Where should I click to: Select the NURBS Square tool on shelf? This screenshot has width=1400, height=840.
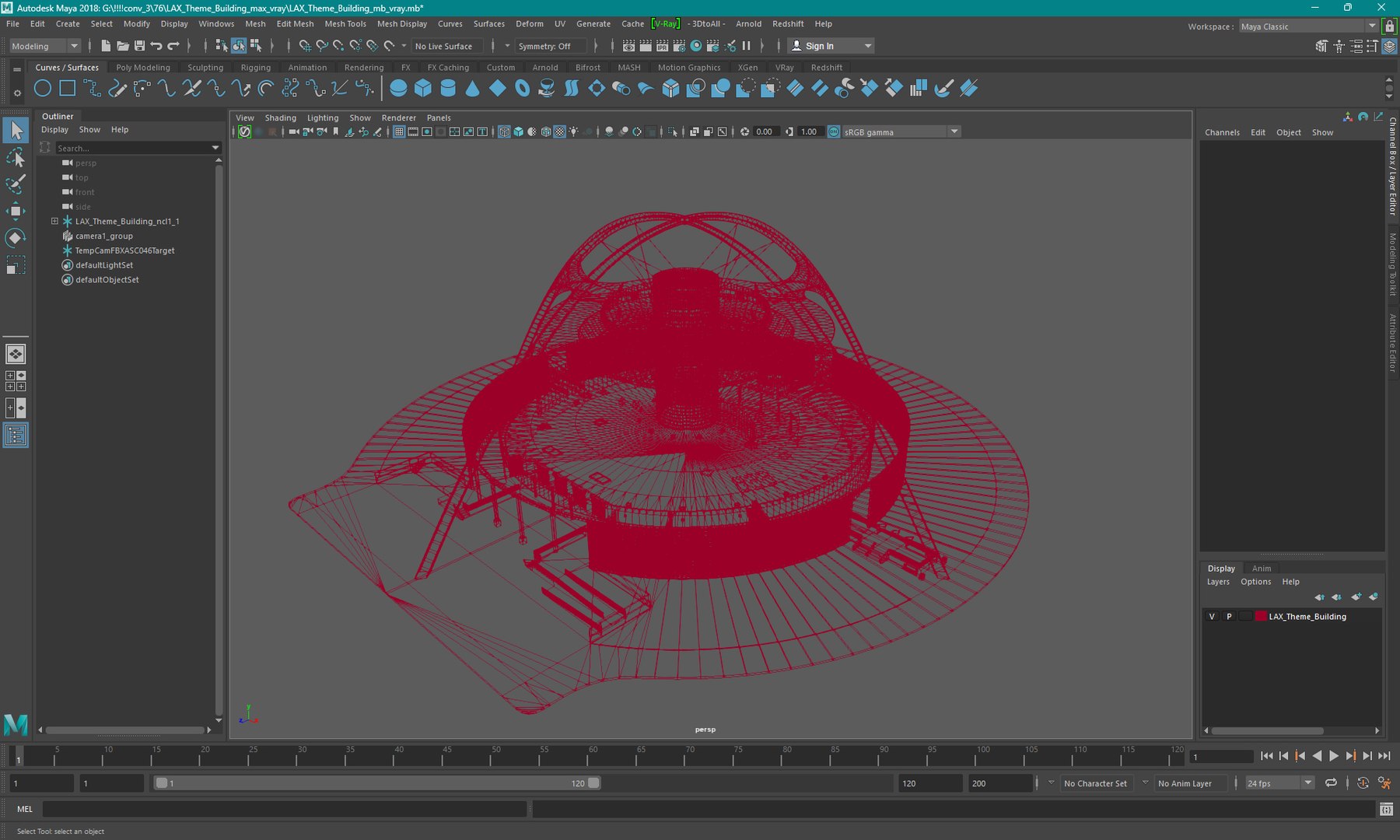68,89
